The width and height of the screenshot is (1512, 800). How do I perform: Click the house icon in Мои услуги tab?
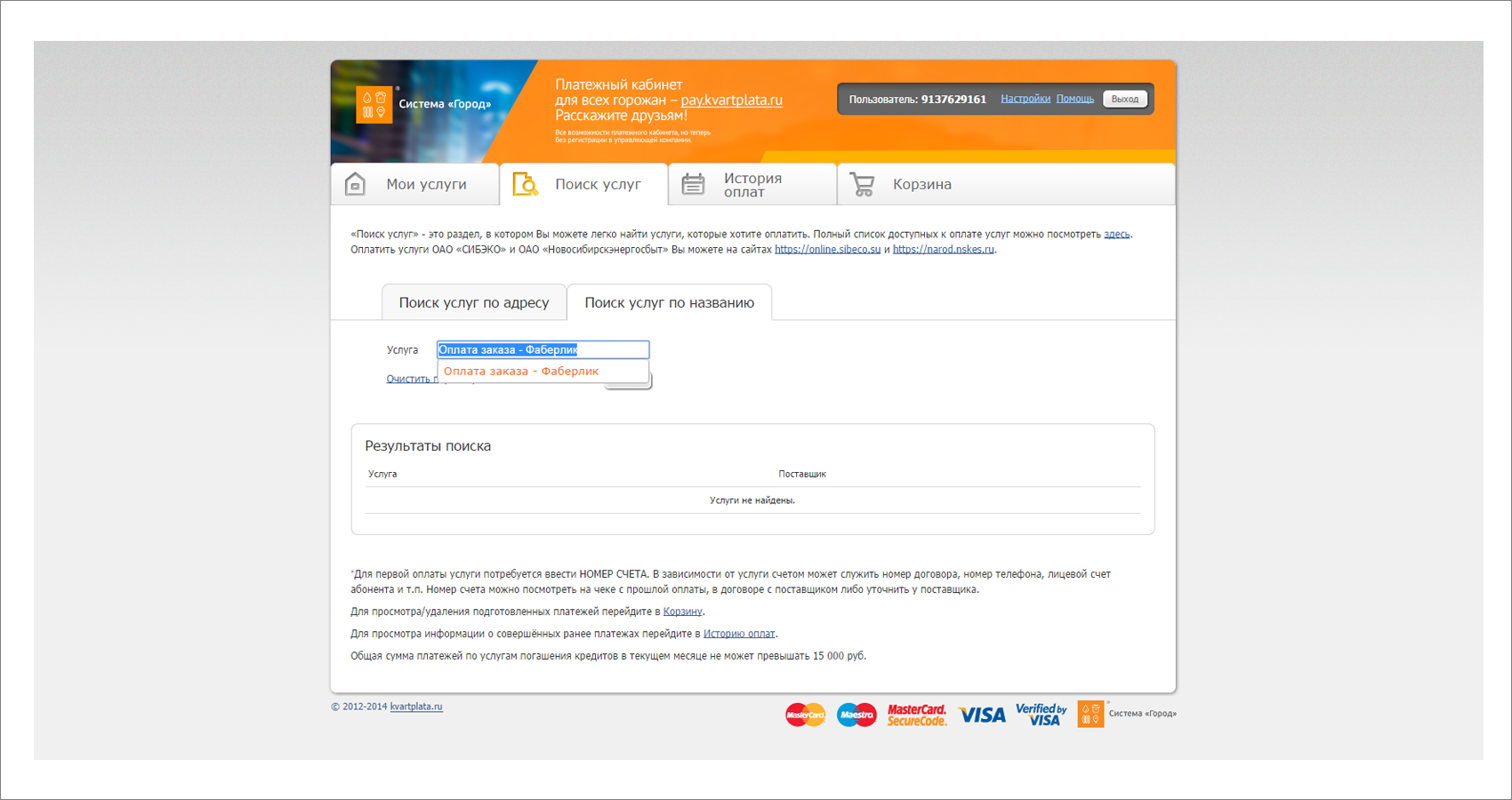[355, 184]
